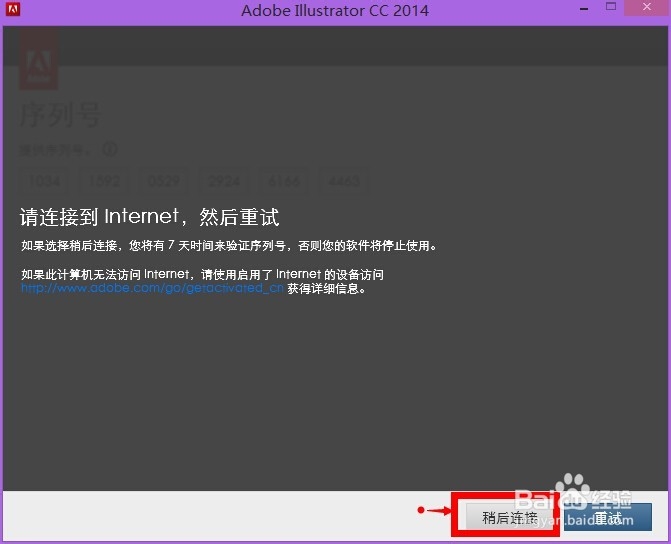
Task: Click the heading 请连接到 Internet，然后重试
Action: [150, 217]
